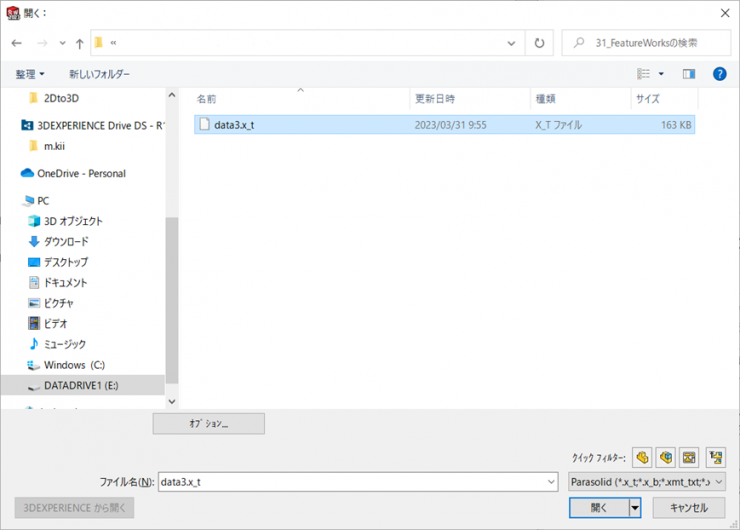Expand the arrow next to the 開く button
The height and width of the screenshot is (530, 740).
coord(635,508)
